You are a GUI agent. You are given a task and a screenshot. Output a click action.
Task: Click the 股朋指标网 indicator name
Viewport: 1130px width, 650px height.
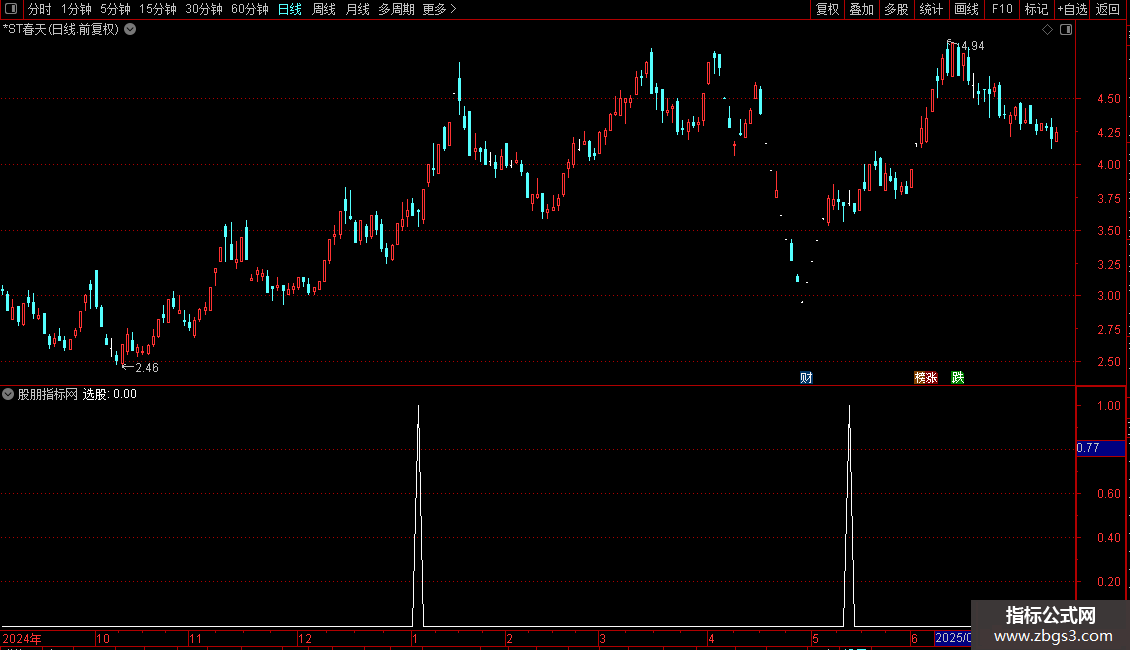pyautogui.click(x=48, y=394)
